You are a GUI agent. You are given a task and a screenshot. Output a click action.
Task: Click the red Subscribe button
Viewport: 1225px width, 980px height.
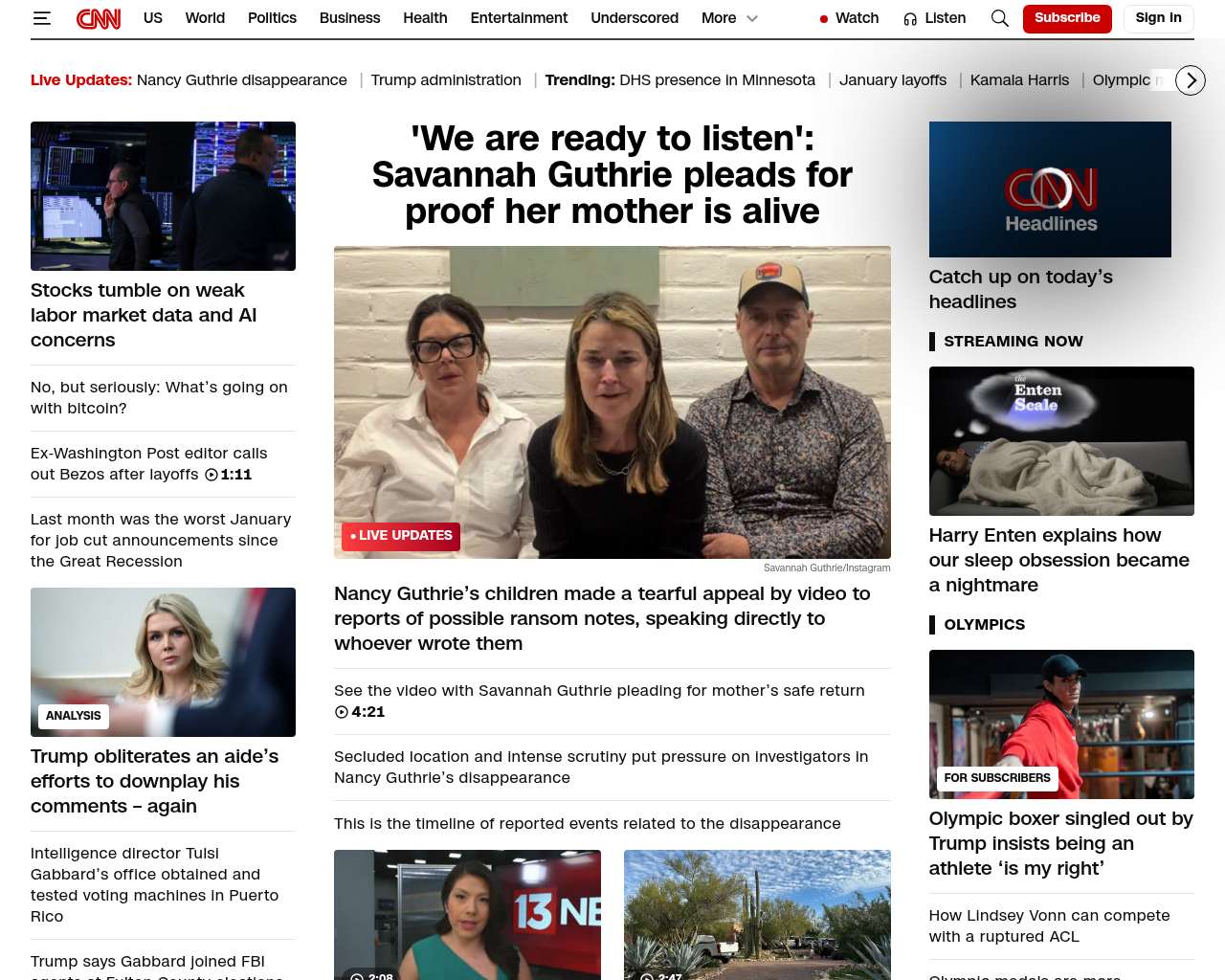pyautogui.click(x=1067, y=18)
